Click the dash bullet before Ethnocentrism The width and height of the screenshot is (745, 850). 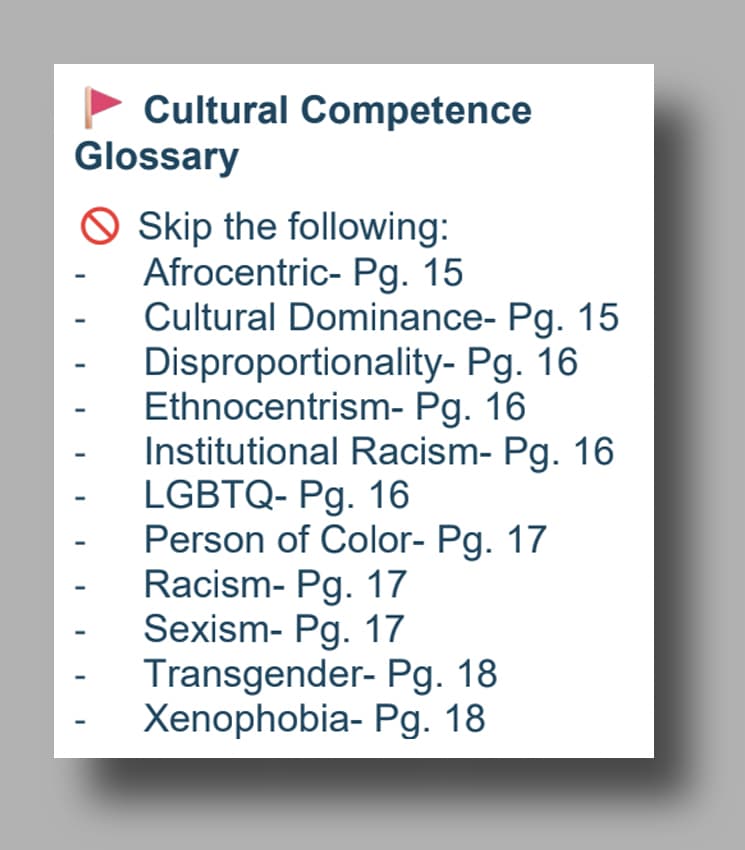pyautogui.click(x=80, y=408)
